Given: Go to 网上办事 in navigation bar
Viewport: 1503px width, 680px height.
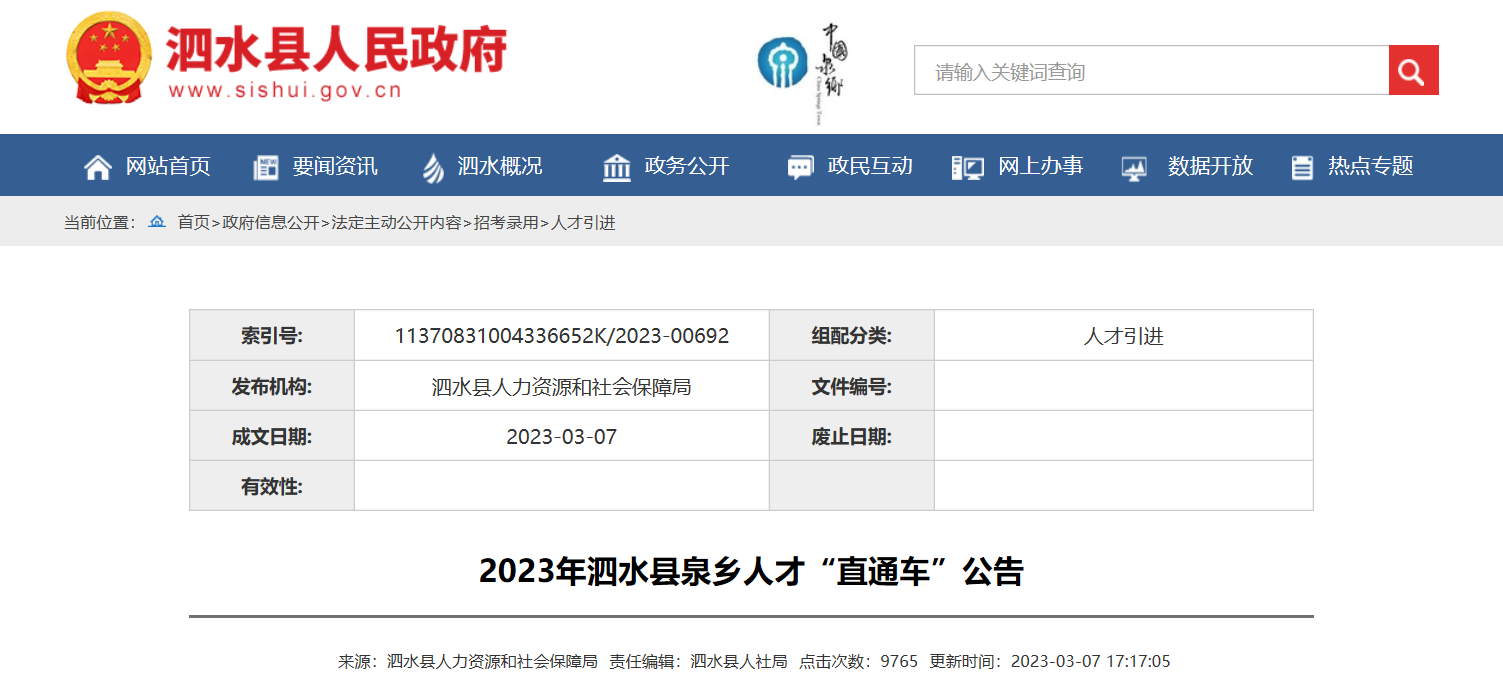Looking at the screenshot, I should pyautogui.click(x=1040, y=166).
